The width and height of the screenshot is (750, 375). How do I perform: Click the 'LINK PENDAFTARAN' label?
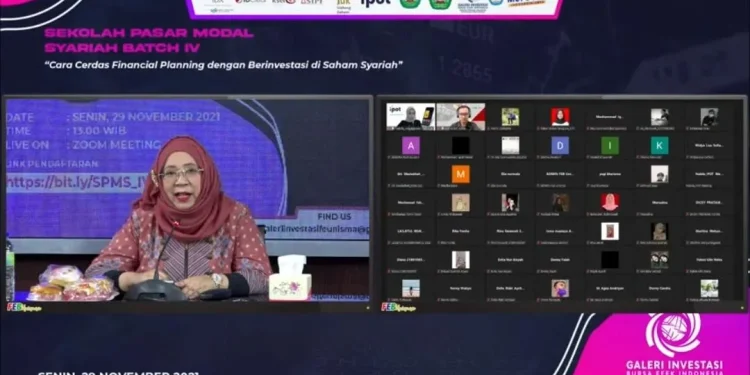53,164
